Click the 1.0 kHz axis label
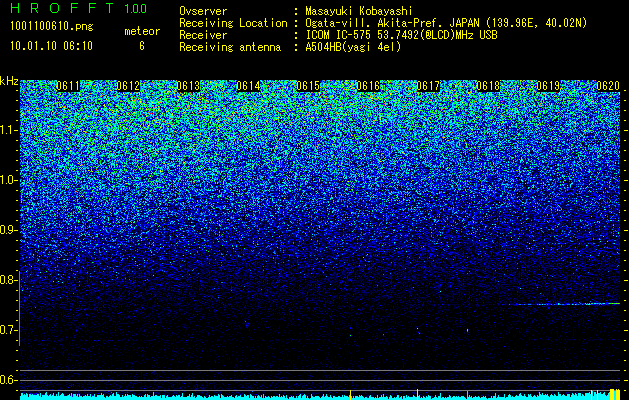The width and height of the screenshot is (629, 400). coord(8,180)
